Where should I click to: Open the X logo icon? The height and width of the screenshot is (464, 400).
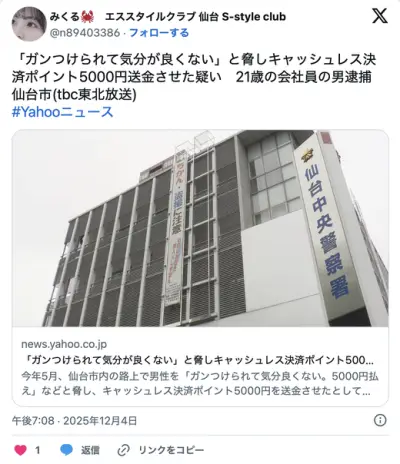(380, 16)
